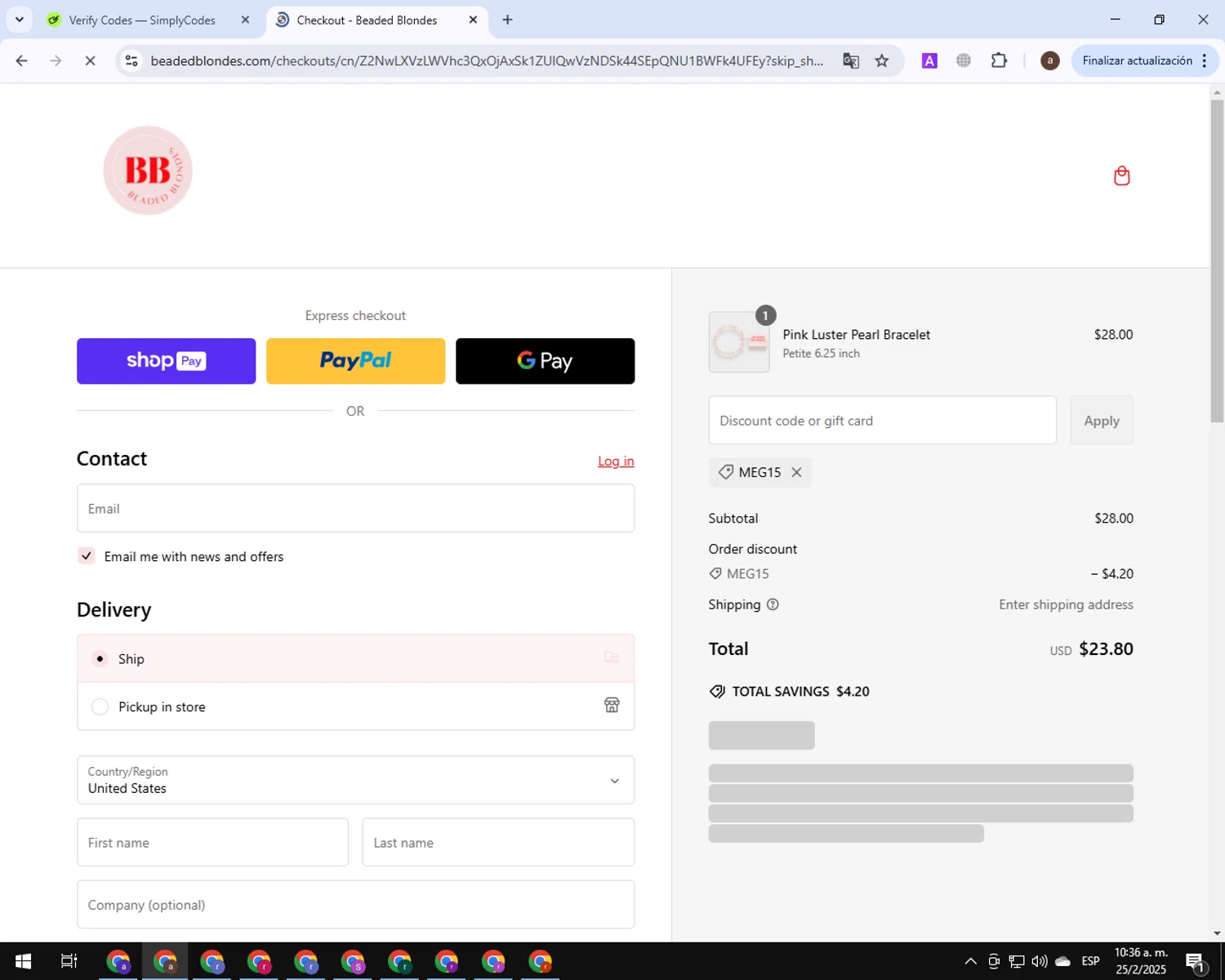Click the Pink Luster Pearl Bracelet thumbnail
This screenshot has height=980, width=1225.
(x=739, y=342)
